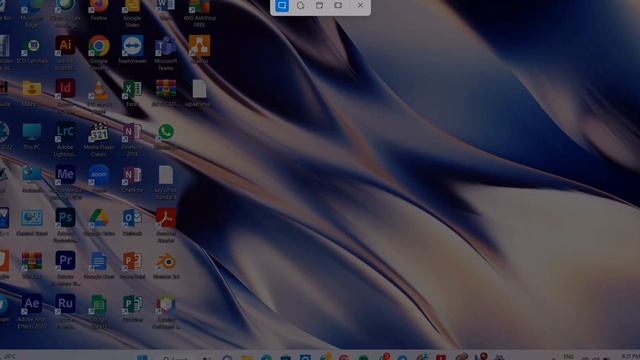Select the yellow user folder icon
The image size is (640, 360).
[32, 93]
